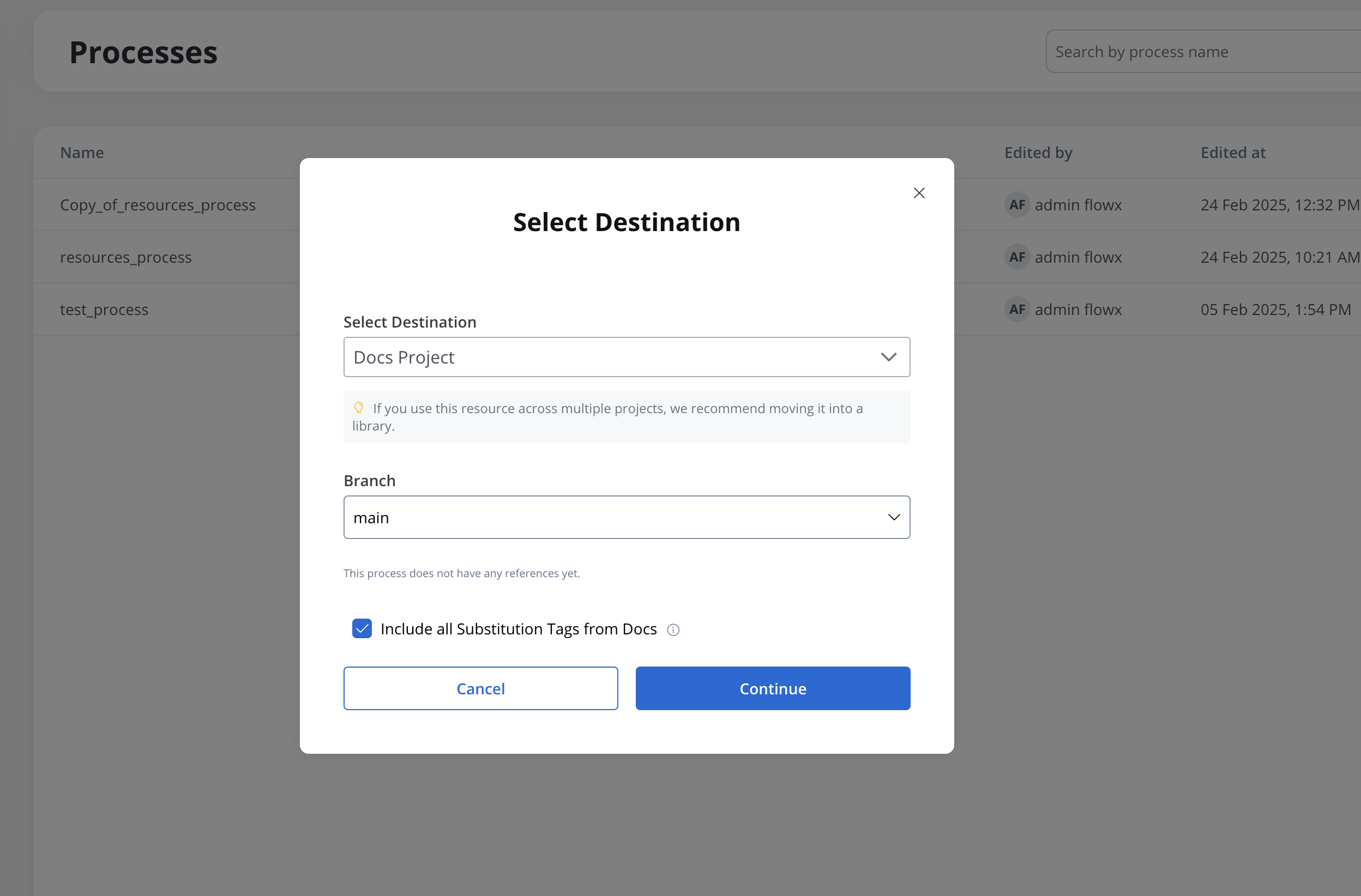This screenshot has height=896, width=1361.
Task: Click the Cancel button
Action: tap(481, 688)
